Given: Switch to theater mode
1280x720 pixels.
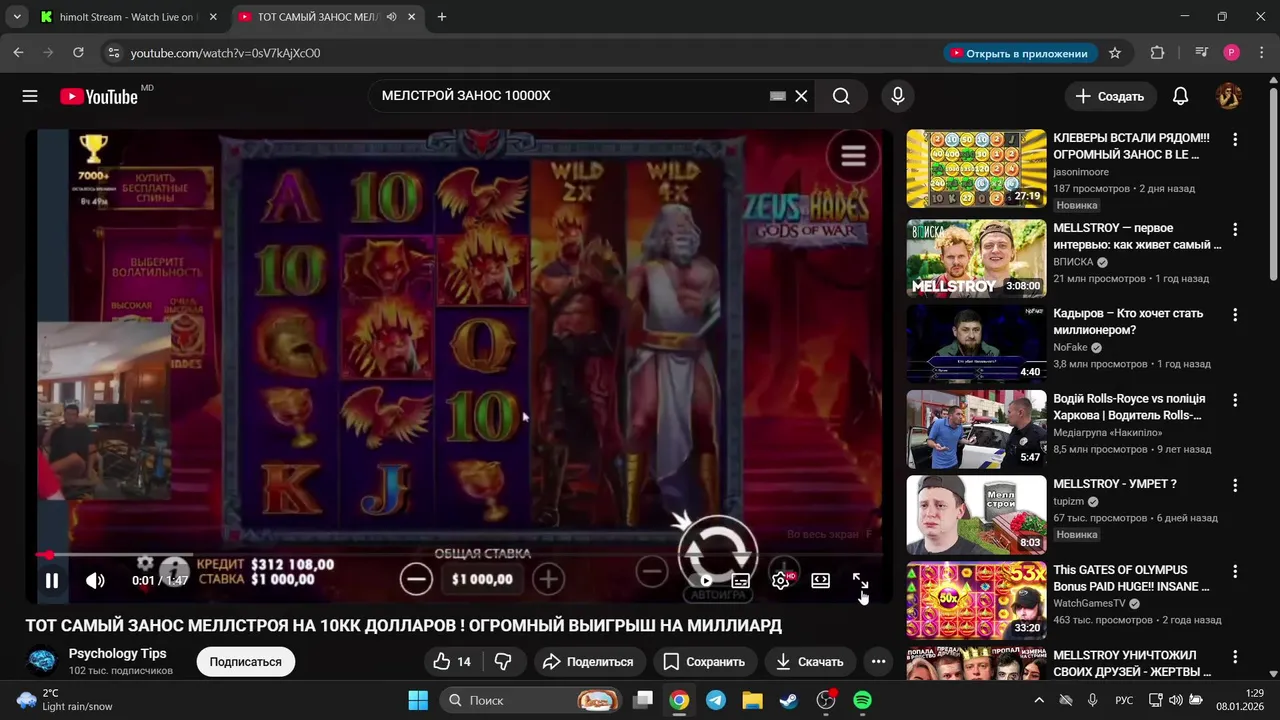Looking at the screenshot, I should (x=820, y=580).
